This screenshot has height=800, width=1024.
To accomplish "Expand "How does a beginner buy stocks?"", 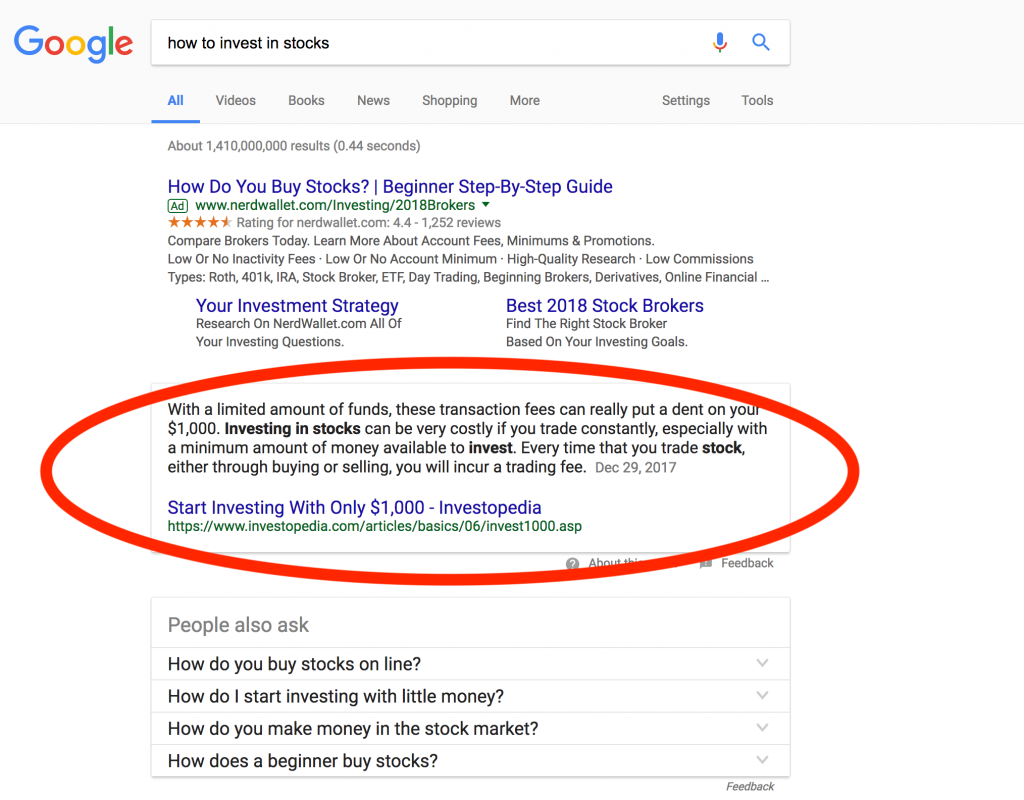I will pyautogui.click(x=470, y=761).
